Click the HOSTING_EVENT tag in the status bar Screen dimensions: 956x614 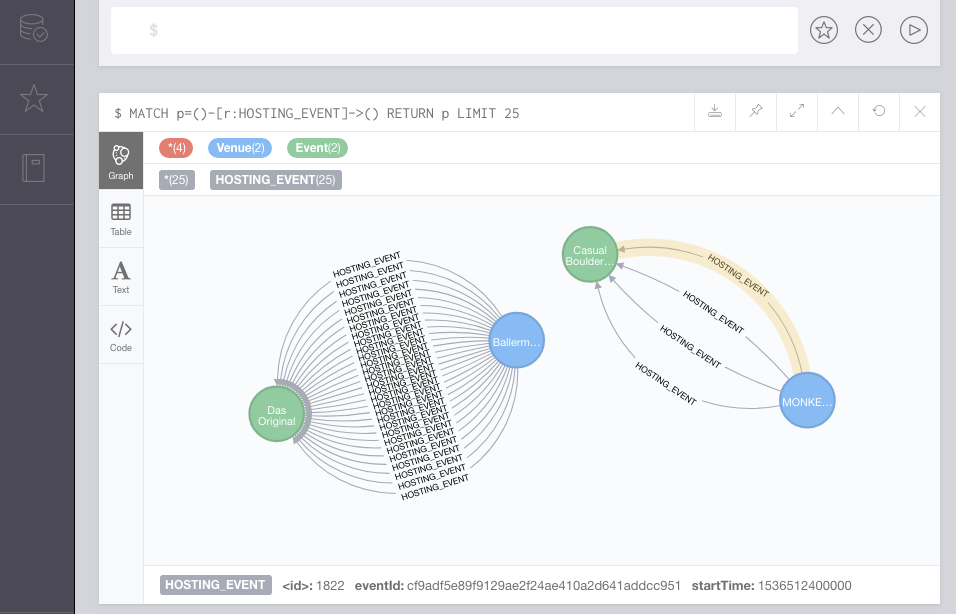[x=216, y=585]
